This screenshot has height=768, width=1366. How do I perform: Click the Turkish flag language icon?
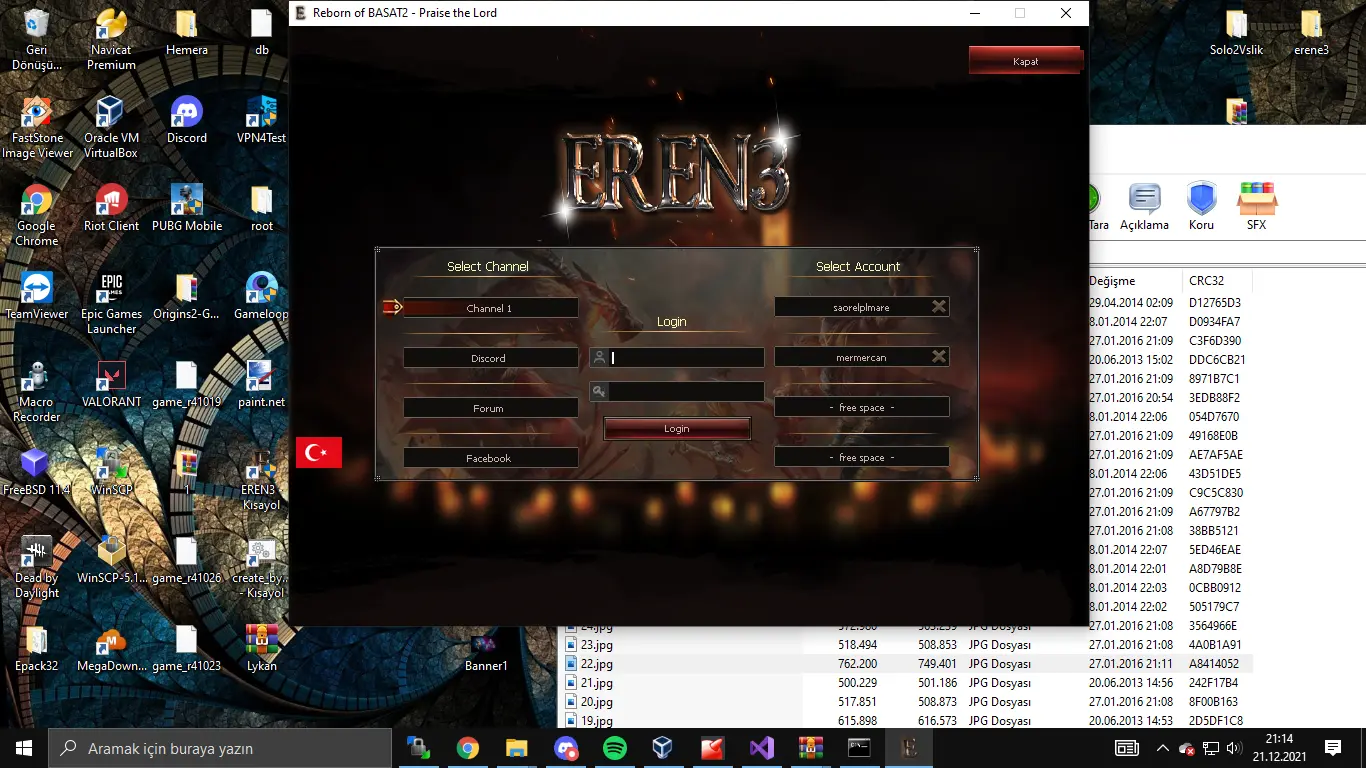click(x=319, y=452)
